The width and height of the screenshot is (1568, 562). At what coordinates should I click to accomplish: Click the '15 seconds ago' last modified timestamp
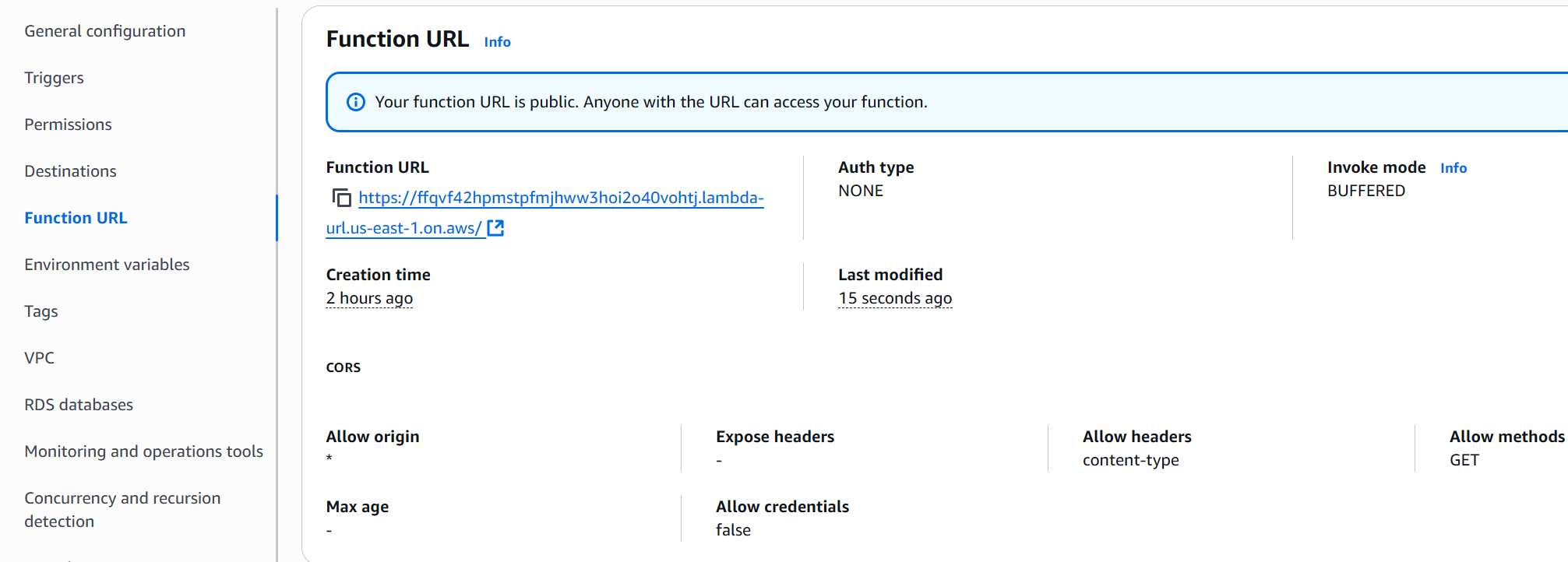point(894,298)
